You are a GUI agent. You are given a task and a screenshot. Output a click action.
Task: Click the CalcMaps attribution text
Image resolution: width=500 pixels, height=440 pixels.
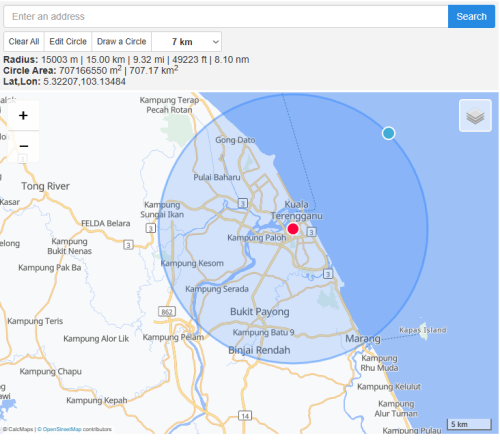[19, 429]
